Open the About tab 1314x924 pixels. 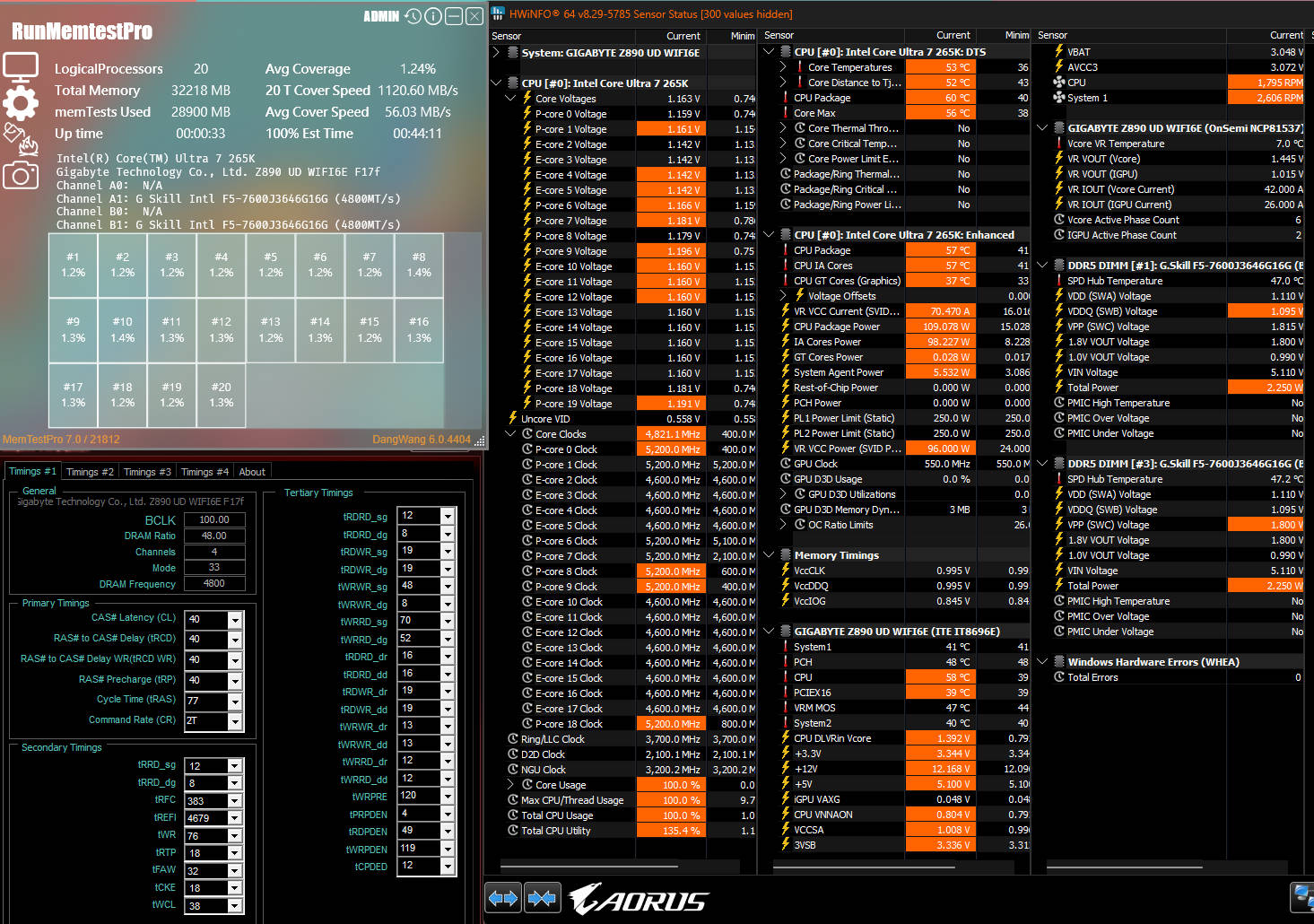pyautogui.click(x=252, y=472)
